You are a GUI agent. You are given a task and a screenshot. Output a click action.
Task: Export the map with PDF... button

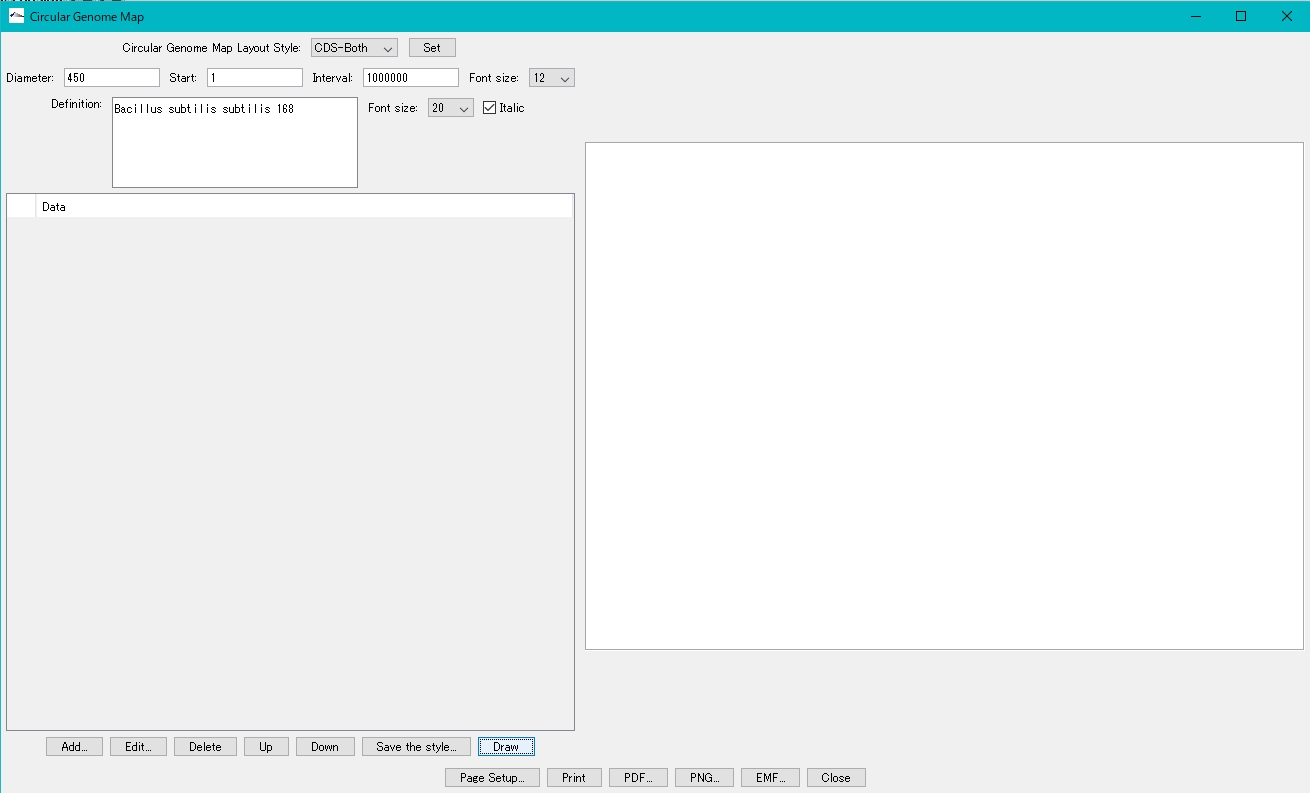638,778
